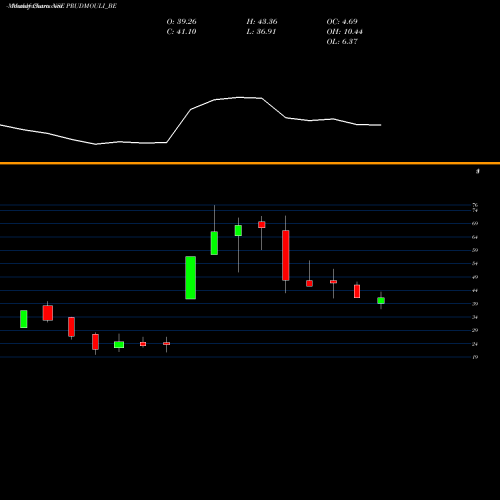Select the low value L: 36.91
This screenshot has width=500, height=500.
(x=261, y=32)
